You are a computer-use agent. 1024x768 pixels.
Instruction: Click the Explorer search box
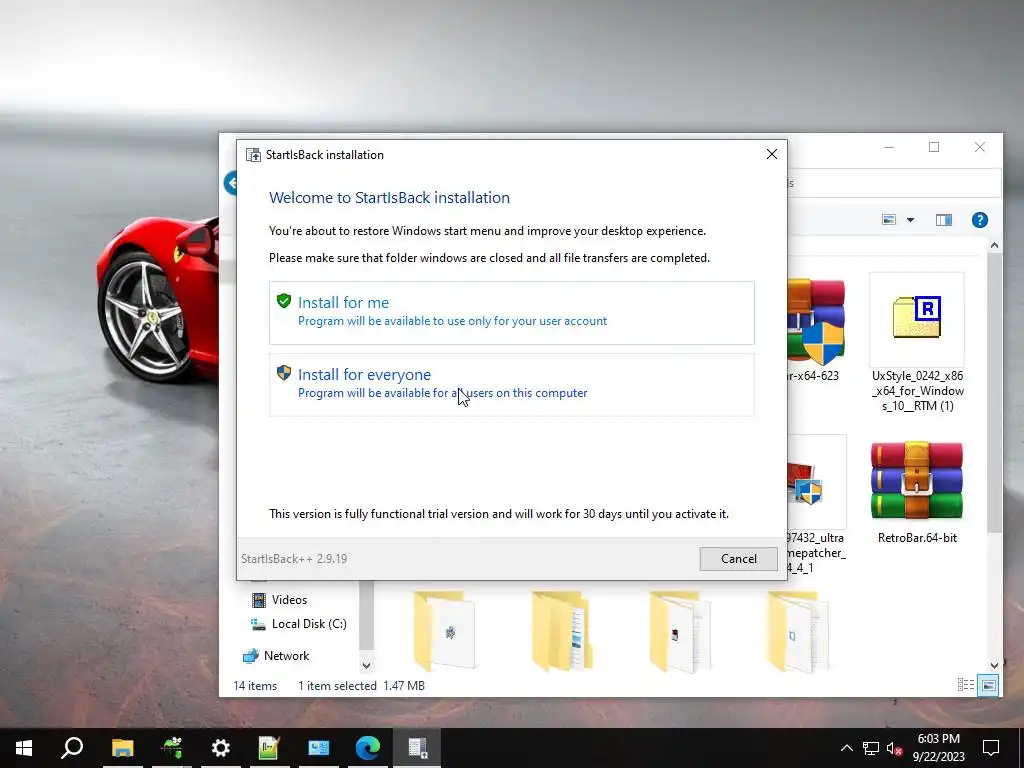pyautogui.click(x=894, y=184)
